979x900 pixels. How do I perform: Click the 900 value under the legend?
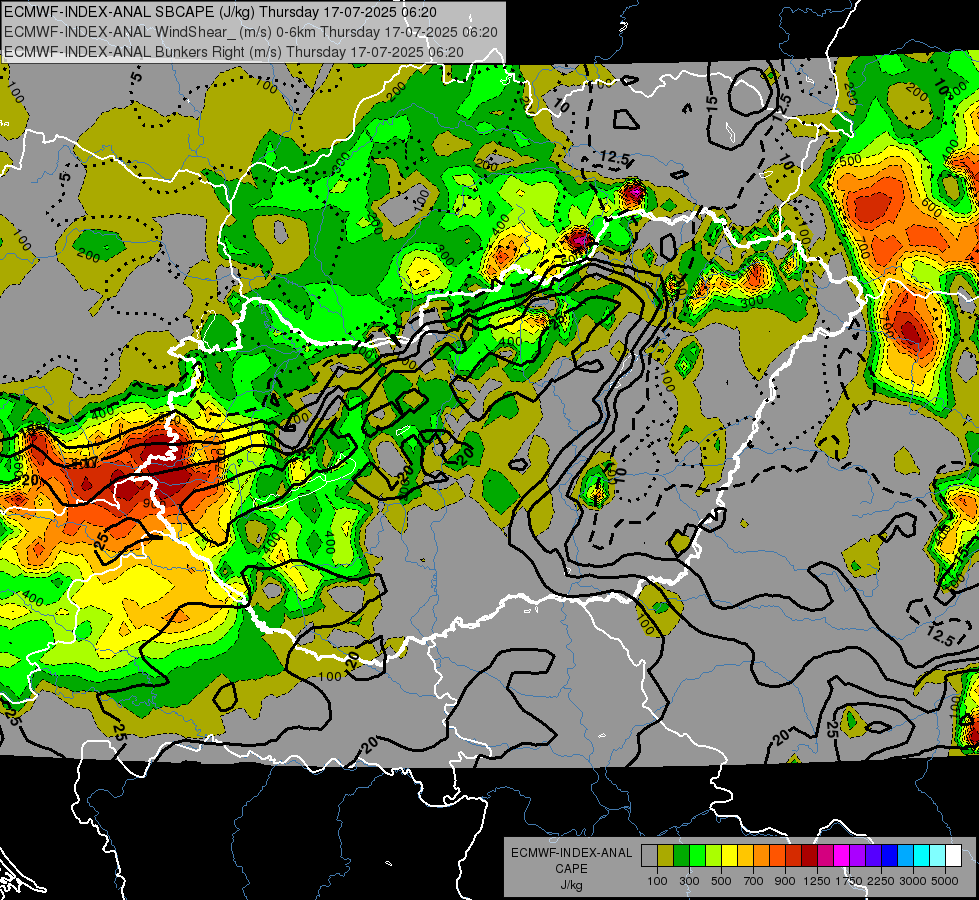pyautogui.click(x=785, y=881)
